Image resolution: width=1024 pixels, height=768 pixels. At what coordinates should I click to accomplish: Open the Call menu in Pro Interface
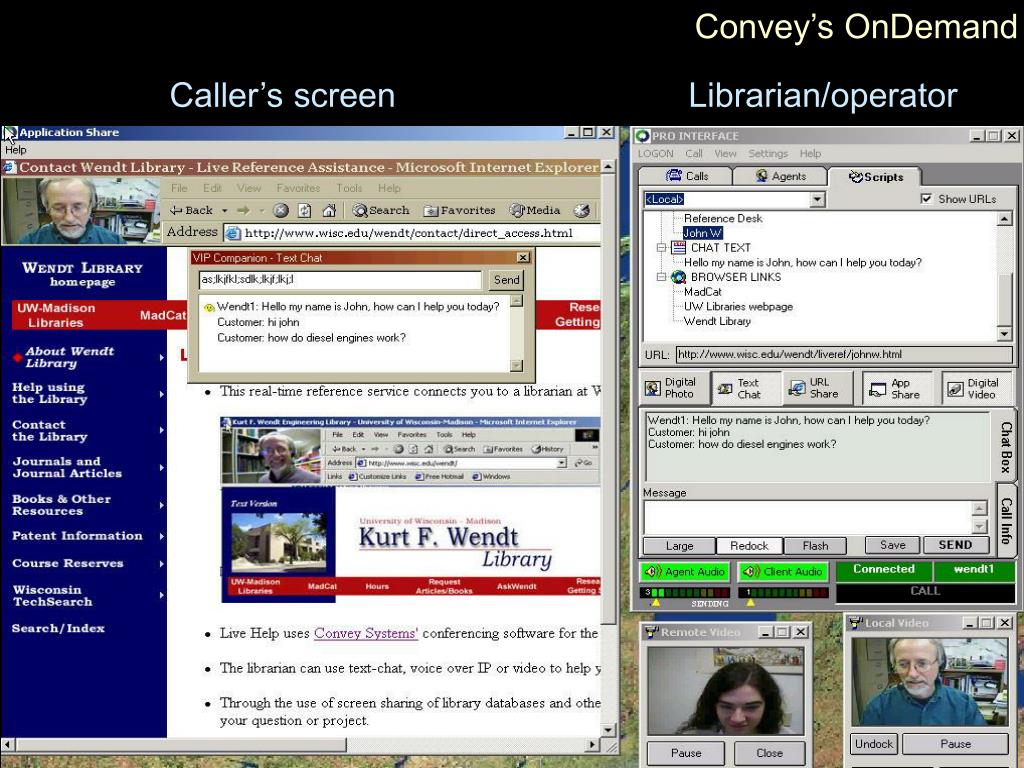[x=694, y=153]
